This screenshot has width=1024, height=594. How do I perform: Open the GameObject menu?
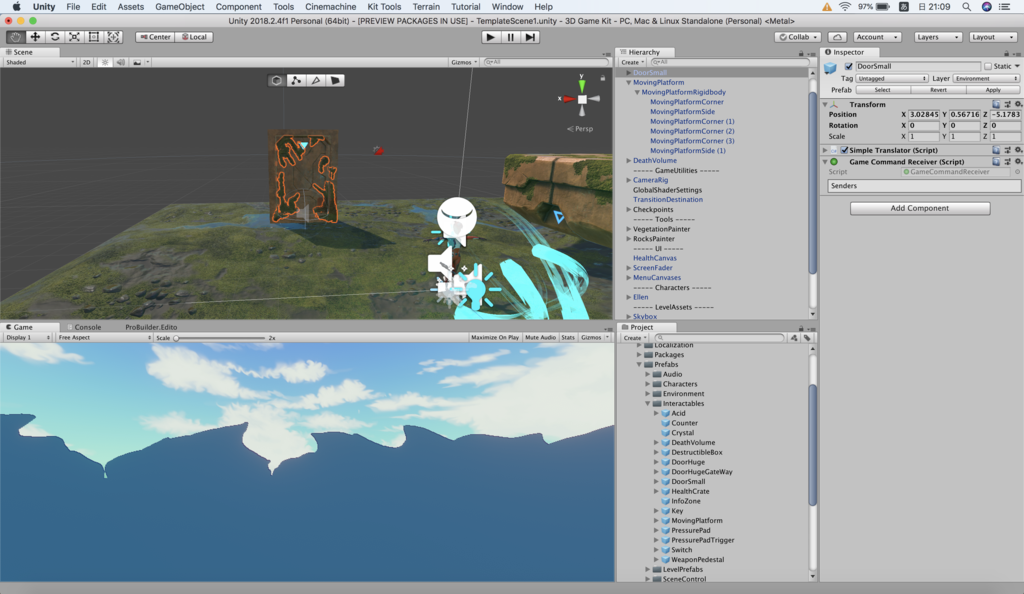pos(180,7)
